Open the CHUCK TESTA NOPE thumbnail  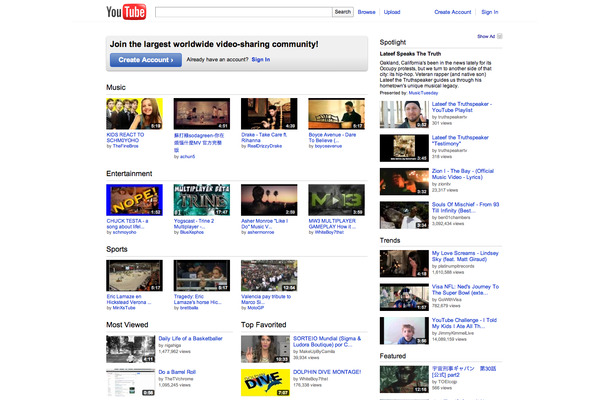pos(134,200)
